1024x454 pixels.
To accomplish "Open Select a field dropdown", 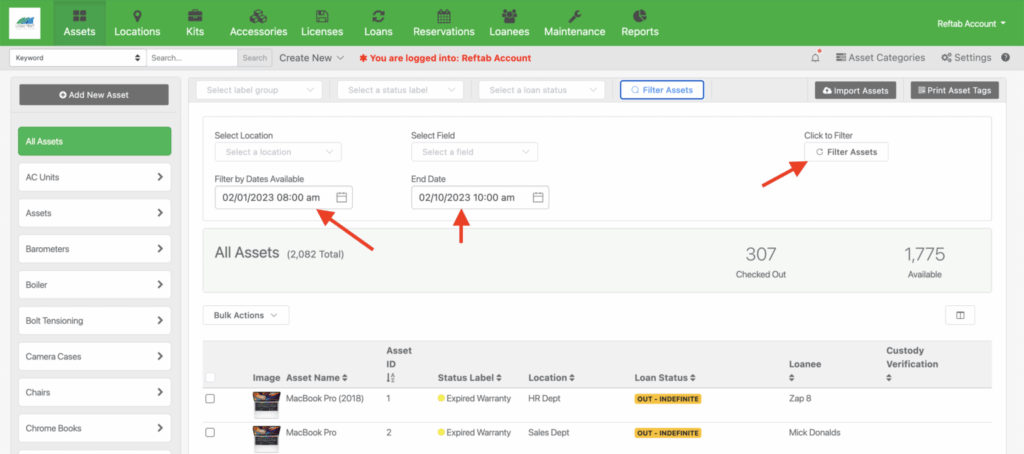I will click(x=475, y=152).
